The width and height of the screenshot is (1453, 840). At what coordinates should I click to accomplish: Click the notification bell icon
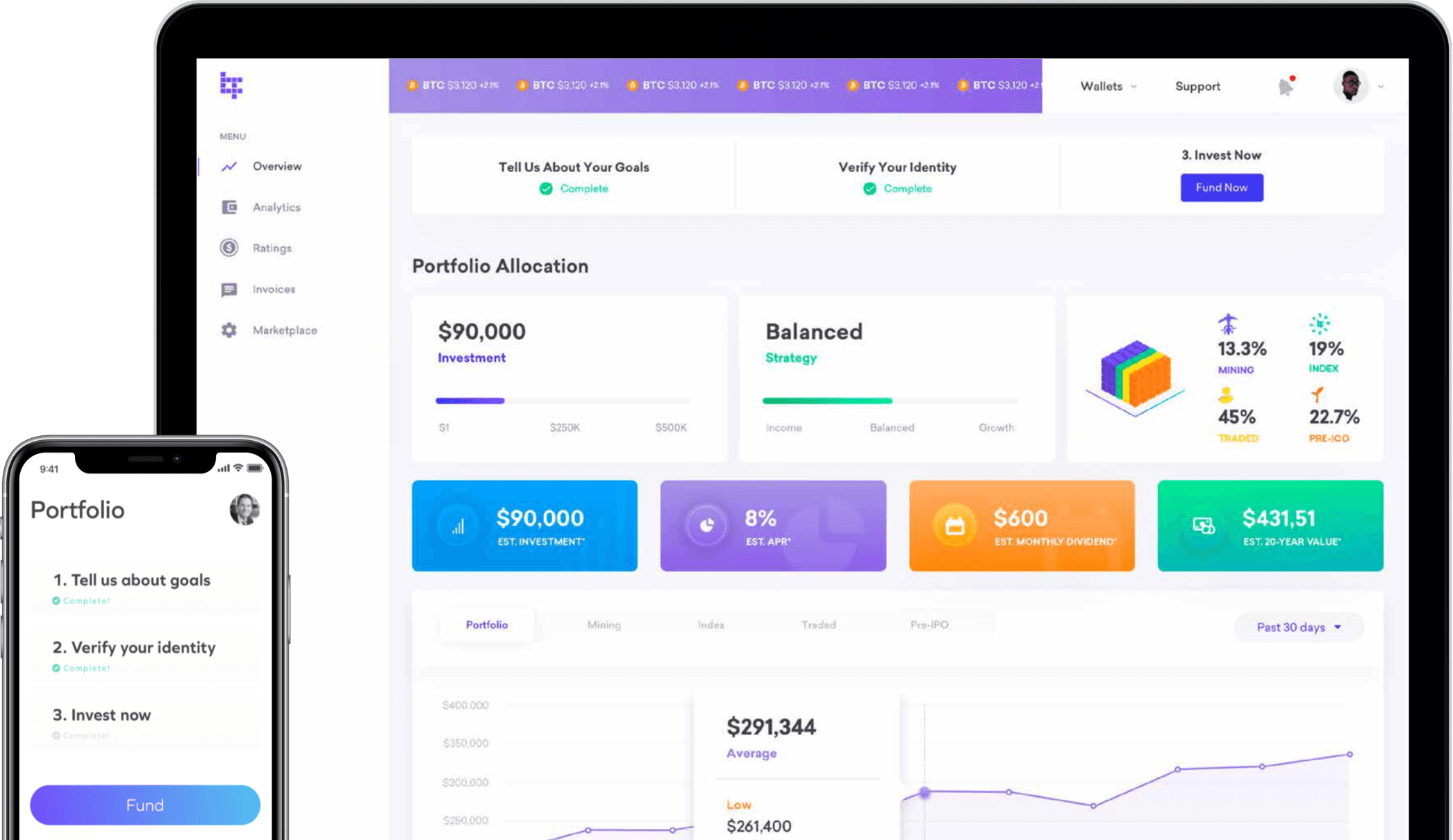[x=1286, y=86]
